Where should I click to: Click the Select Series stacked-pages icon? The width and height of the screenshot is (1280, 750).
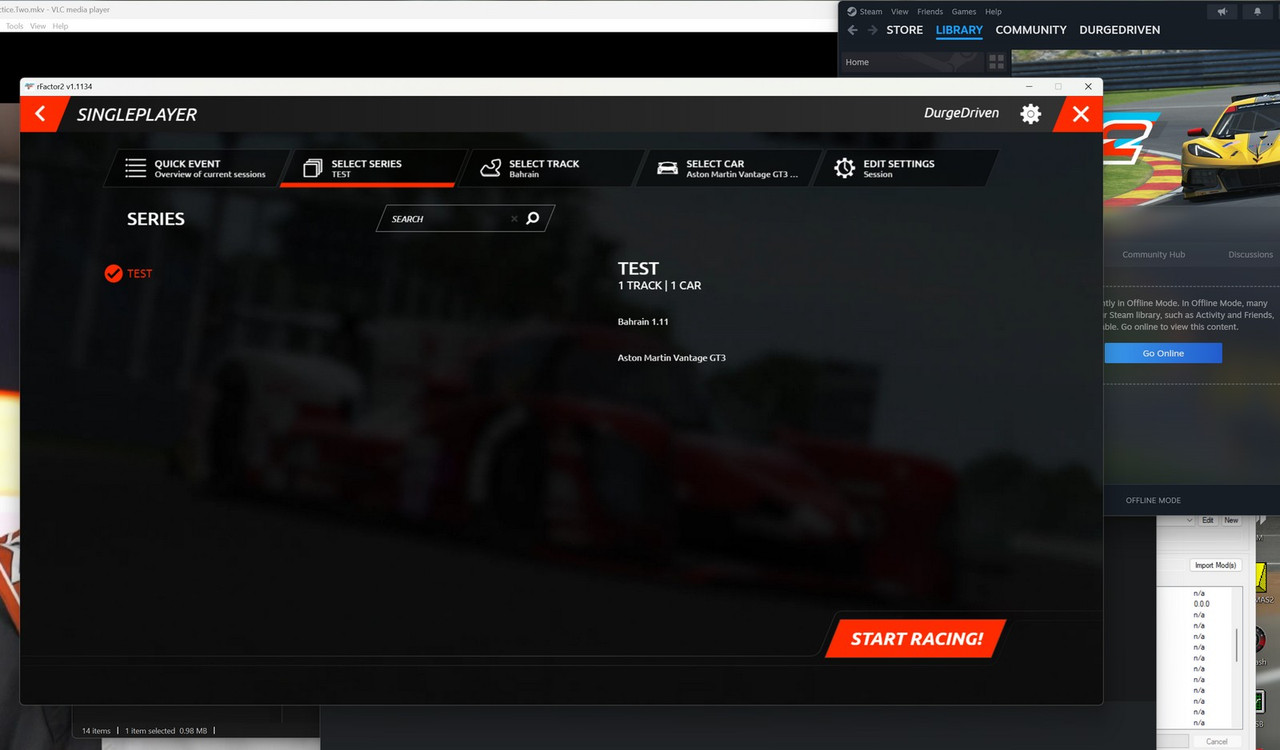tap(313, 168)
